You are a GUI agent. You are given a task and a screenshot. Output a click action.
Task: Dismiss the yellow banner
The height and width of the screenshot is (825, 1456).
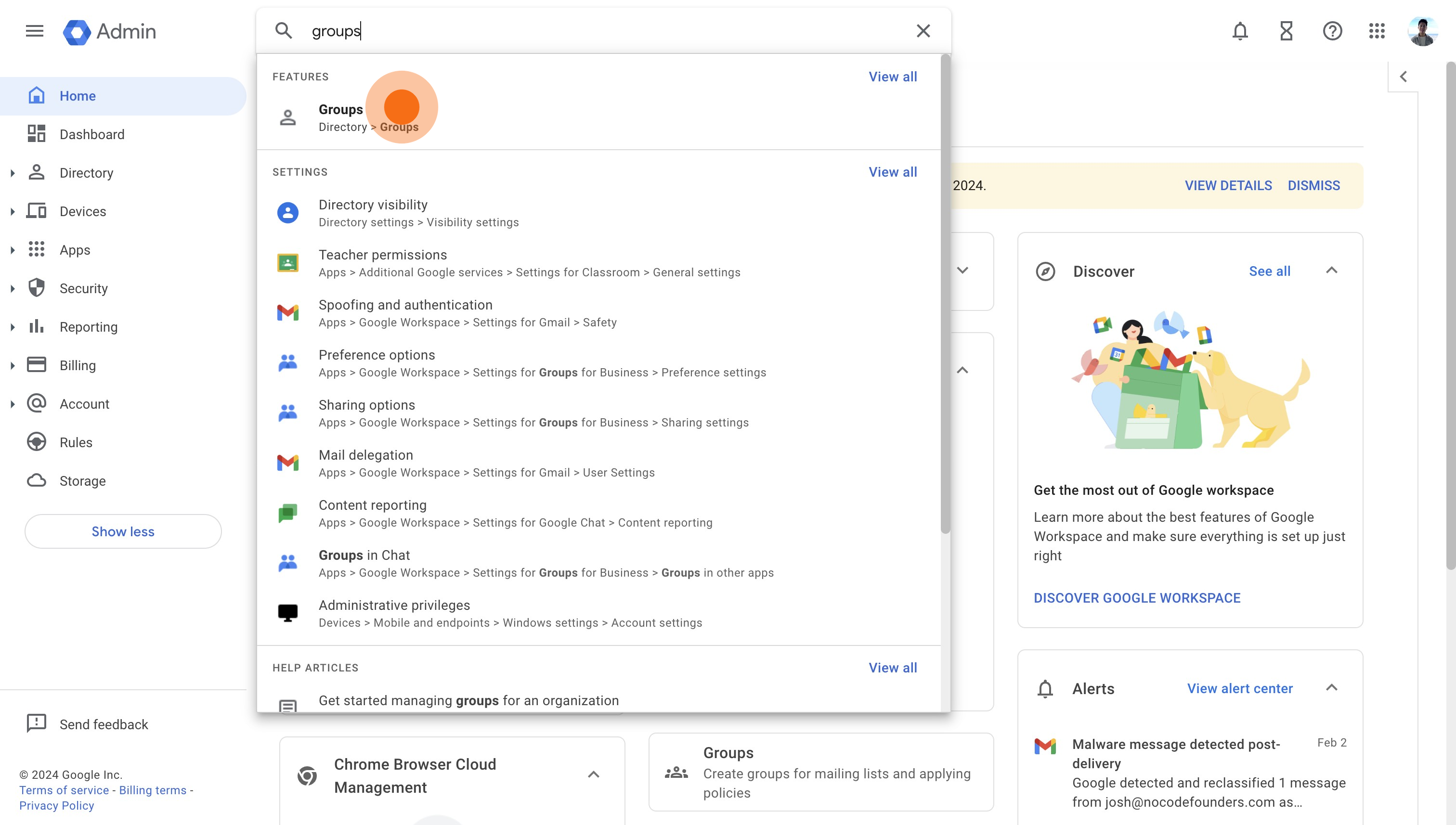click(1314, 185)
